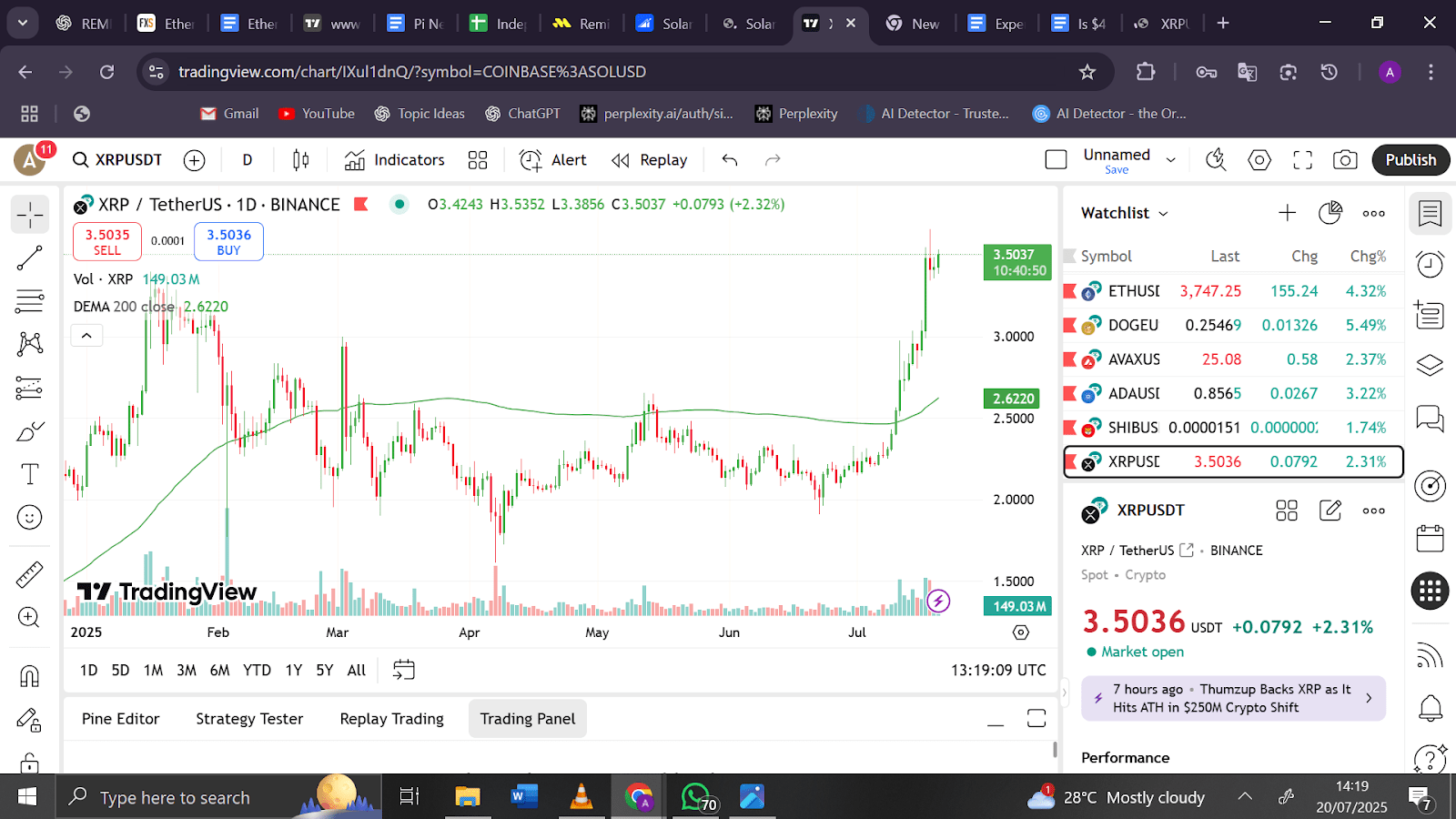
Task: Expand the Unnamed layout dropdown arrow
Action: click(x=1171, y=160)
